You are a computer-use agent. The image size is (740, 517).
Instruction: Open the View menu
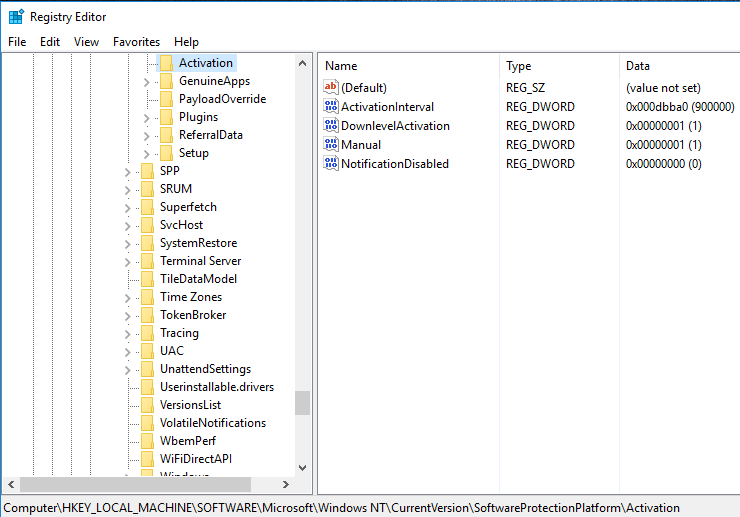86,42
